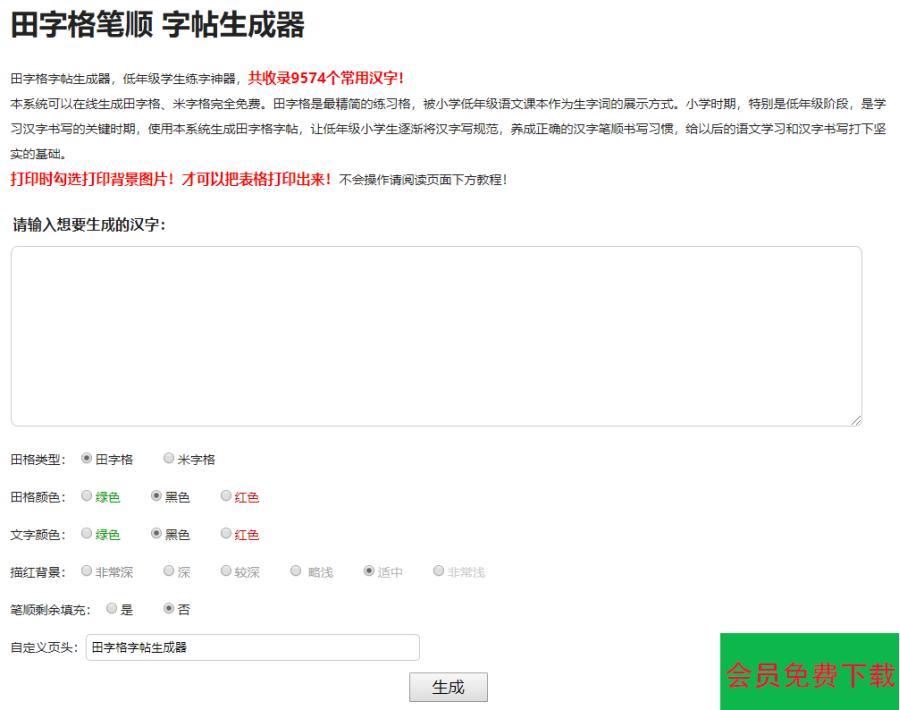The height and width of the screenshot is (710, 900).
Task: Select 非常浅 for 描红背景
Action: tap(438, 571)
